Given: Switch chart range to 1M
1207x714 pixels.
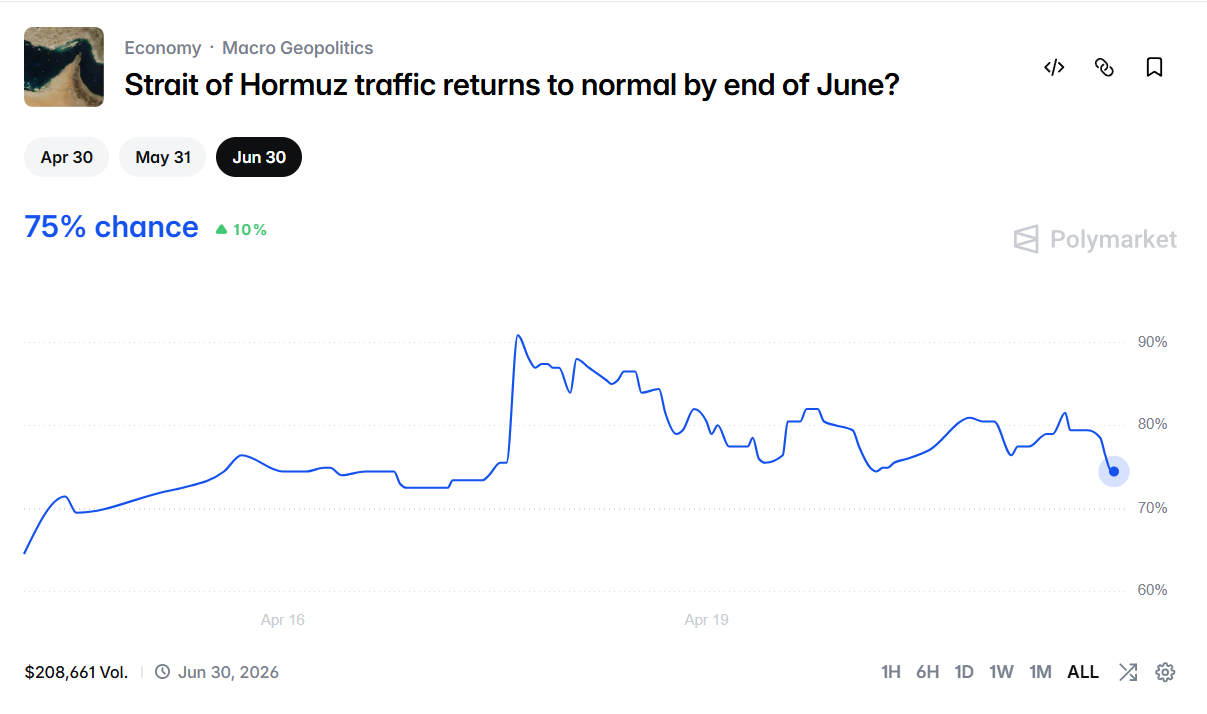Looking at the screenshot, I should (x=1040, y=672).
